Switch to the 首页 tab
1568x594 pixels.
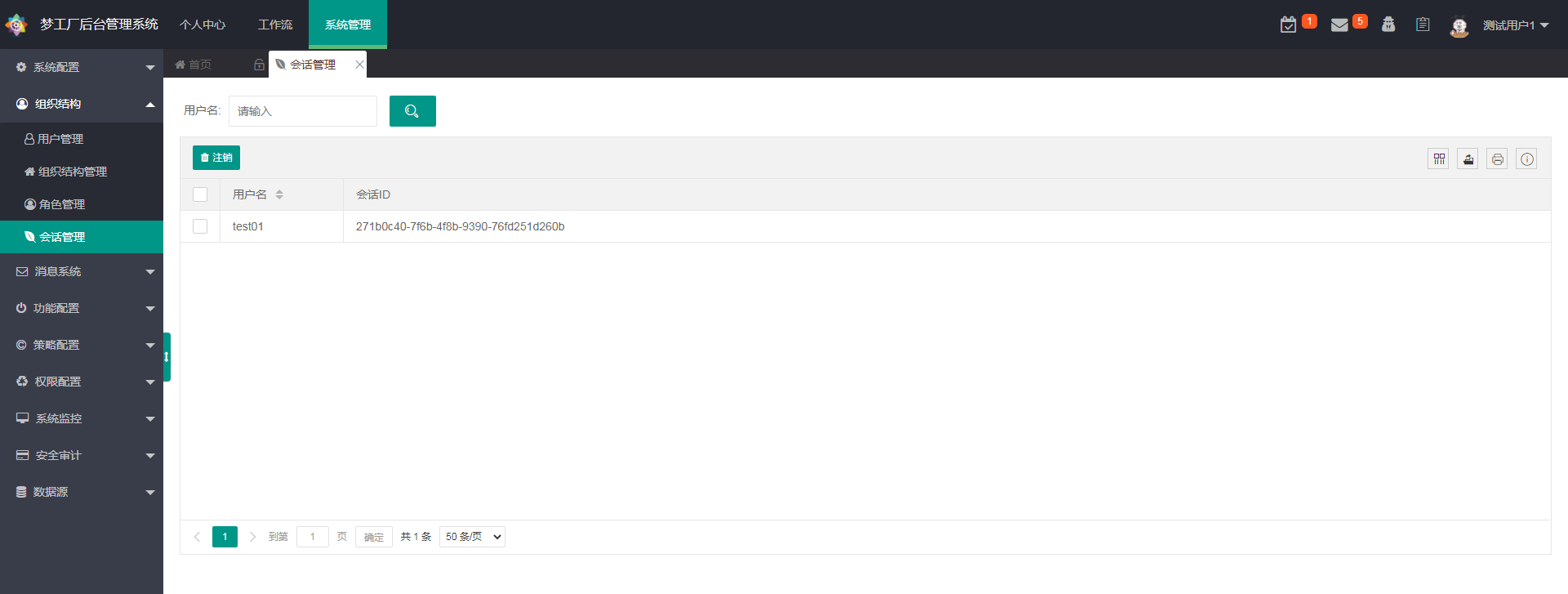[x=194, y=65]
